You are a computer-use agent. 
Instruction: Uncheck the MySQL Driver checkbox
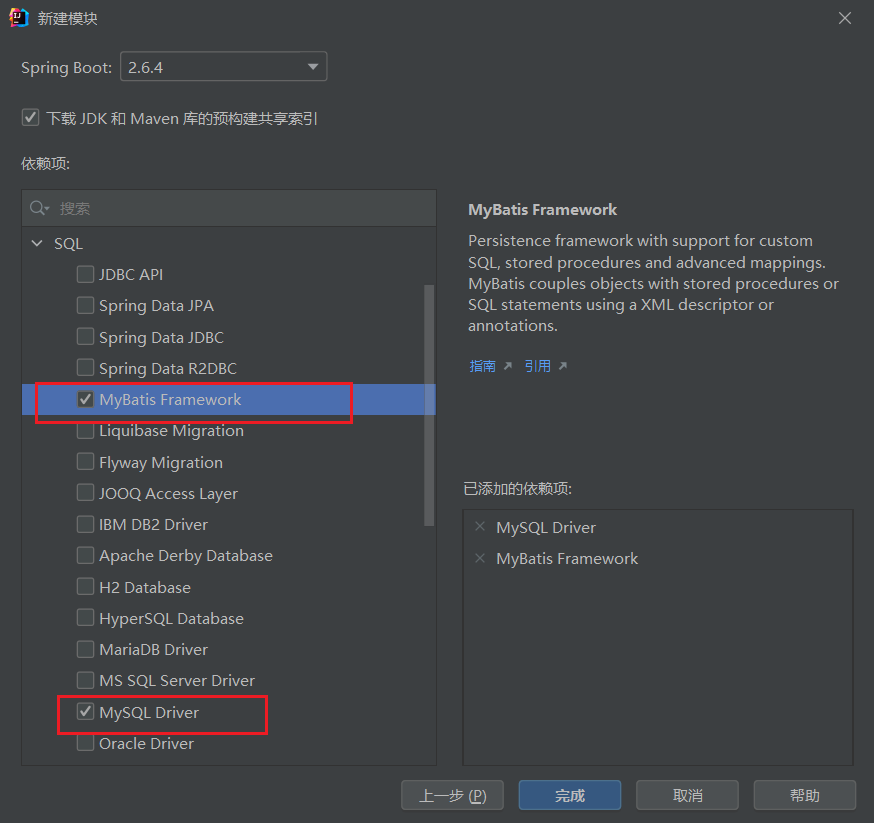tap(85, 712)
